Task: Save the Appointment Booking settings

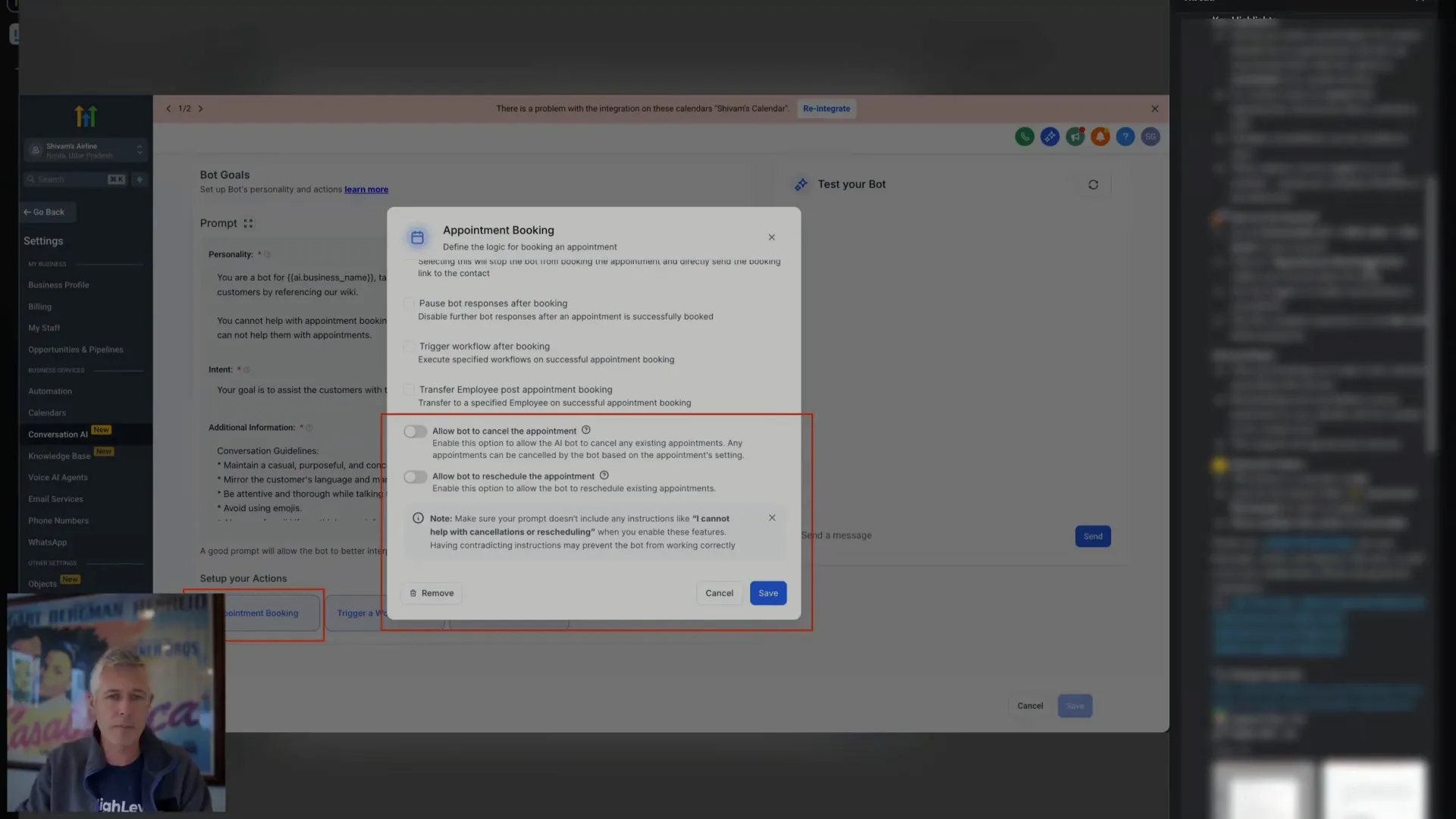Action: tap(768, 593)
